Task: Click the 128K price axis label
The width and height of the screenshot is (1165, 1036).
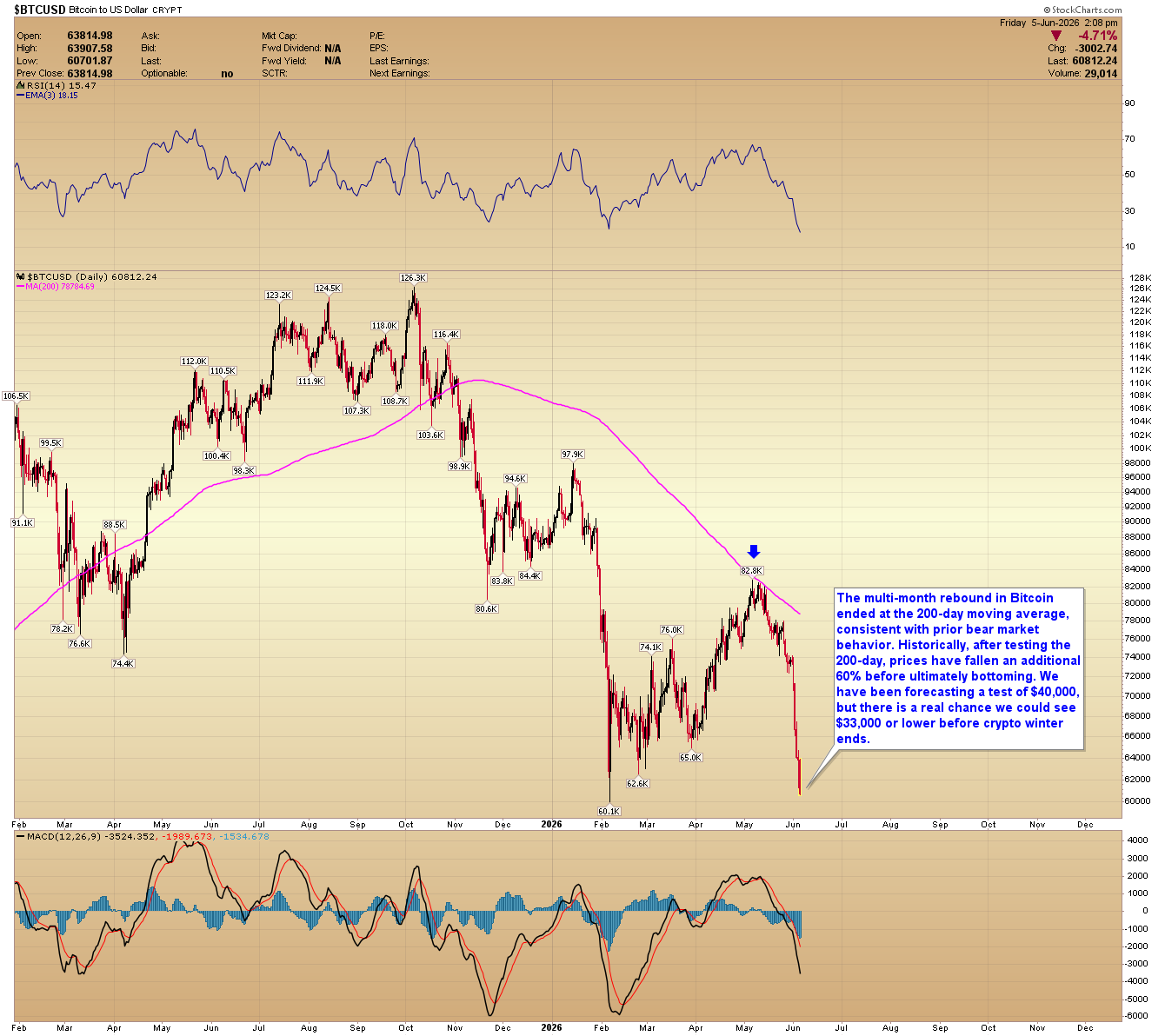Action: click(1140, 278)
